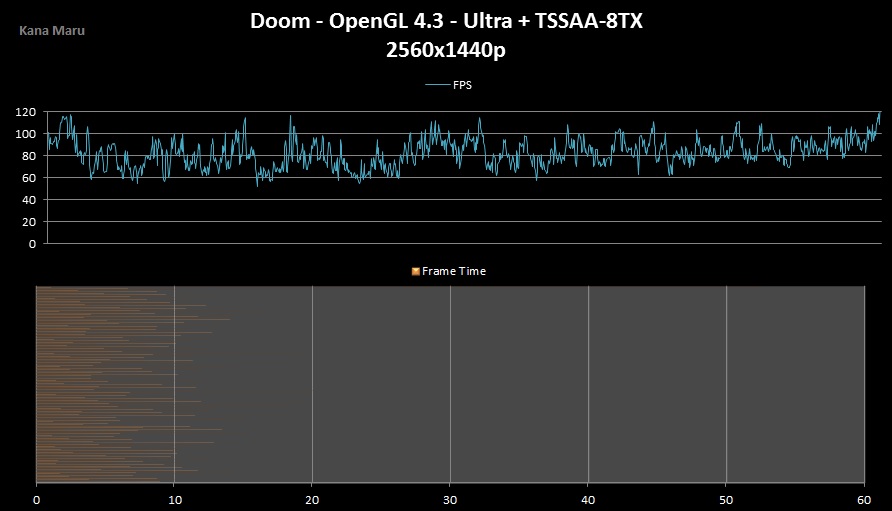892x511 pixels.
Task: Click the '50' label on Frame Time axis
Action: pos(726,500)
